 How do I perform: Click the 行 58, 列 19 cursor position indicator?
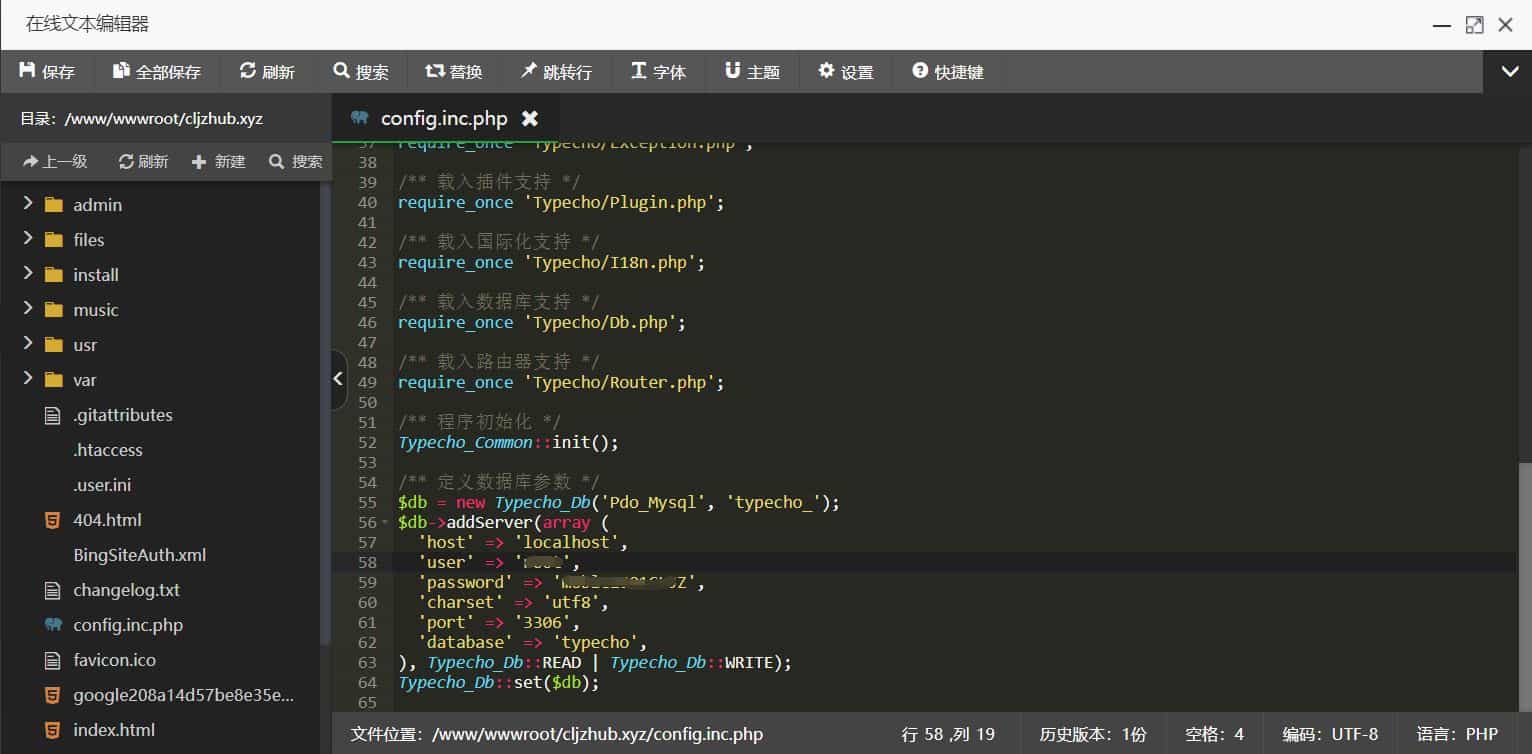pos(948,734)
